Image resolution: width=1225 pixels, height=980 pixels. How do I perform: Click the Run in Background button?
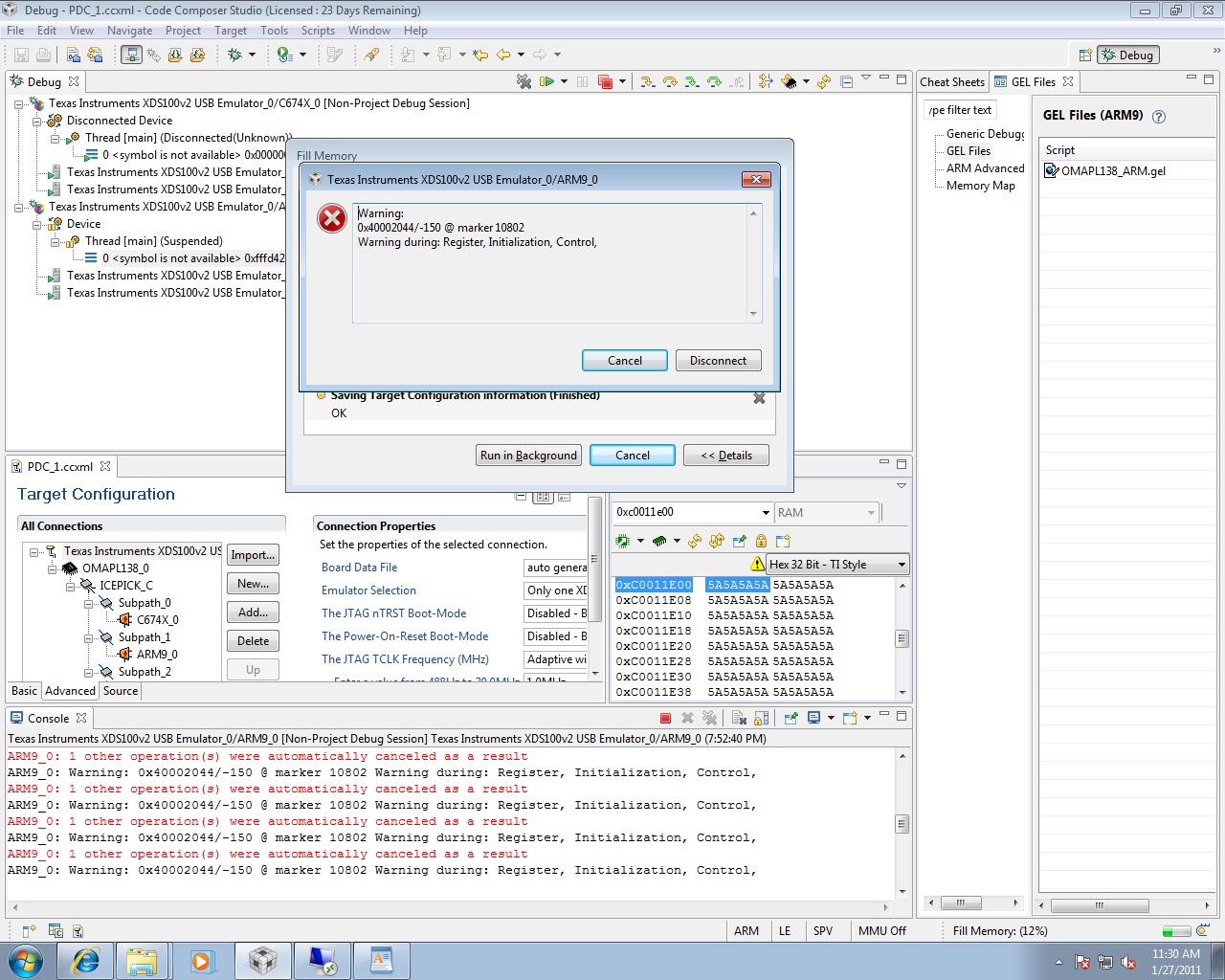pos(528,455)
